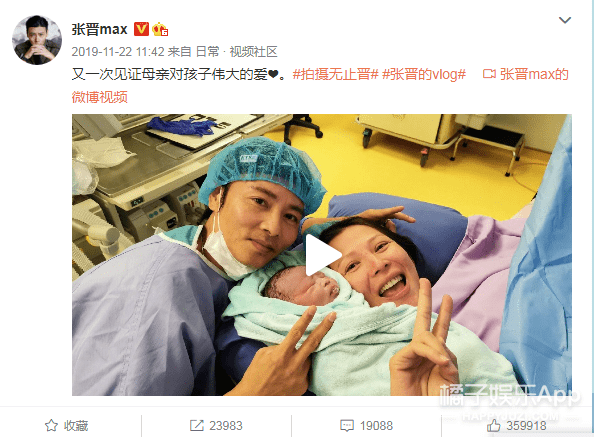Open the 日常 · 视频社区 source link
Viewport: 594px width, 437px height.
[237, 52]
